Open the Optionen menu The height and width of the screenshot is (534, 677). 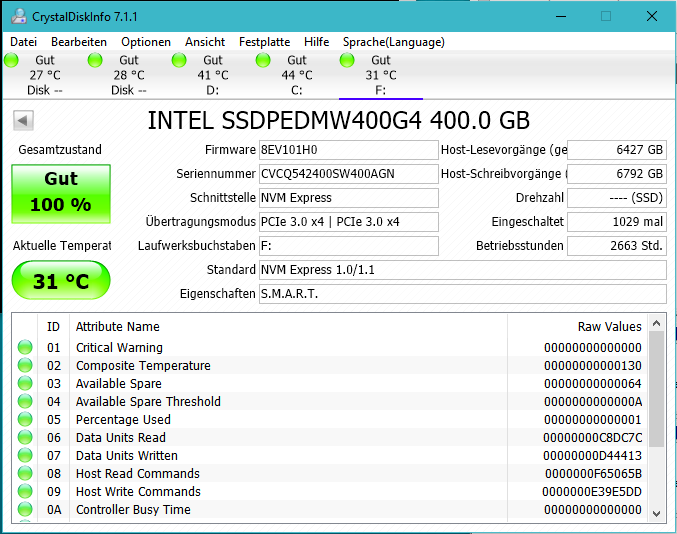coord(146,42)
